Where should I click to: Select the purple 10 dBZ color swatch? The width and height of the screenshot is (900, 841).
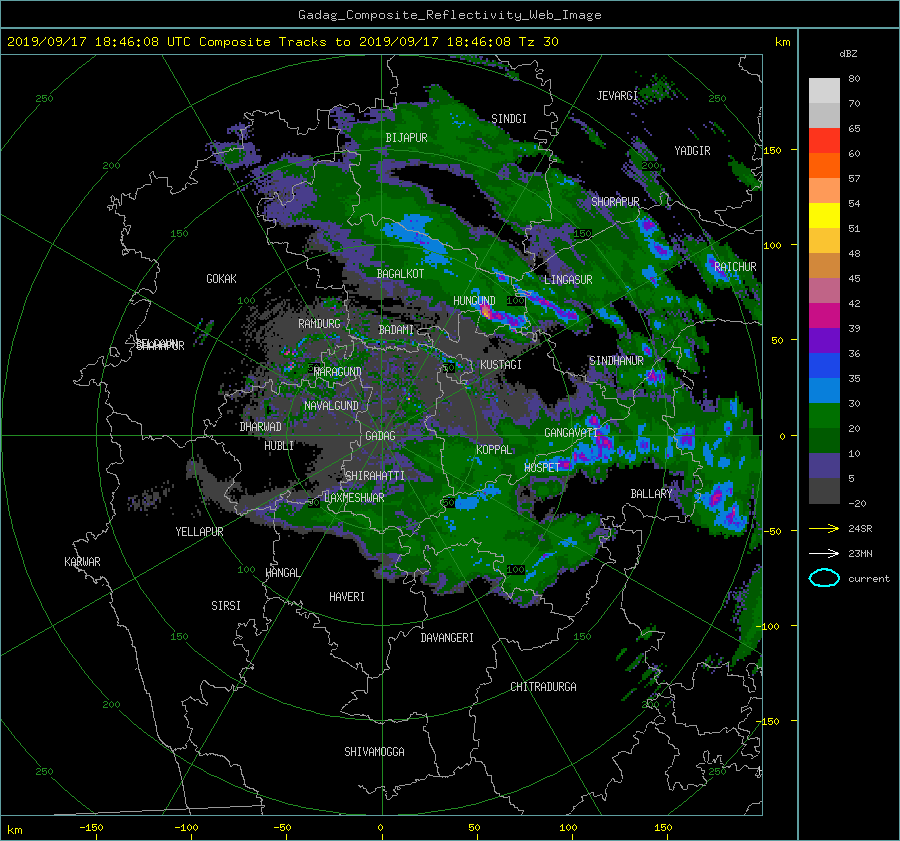[824, 466]
